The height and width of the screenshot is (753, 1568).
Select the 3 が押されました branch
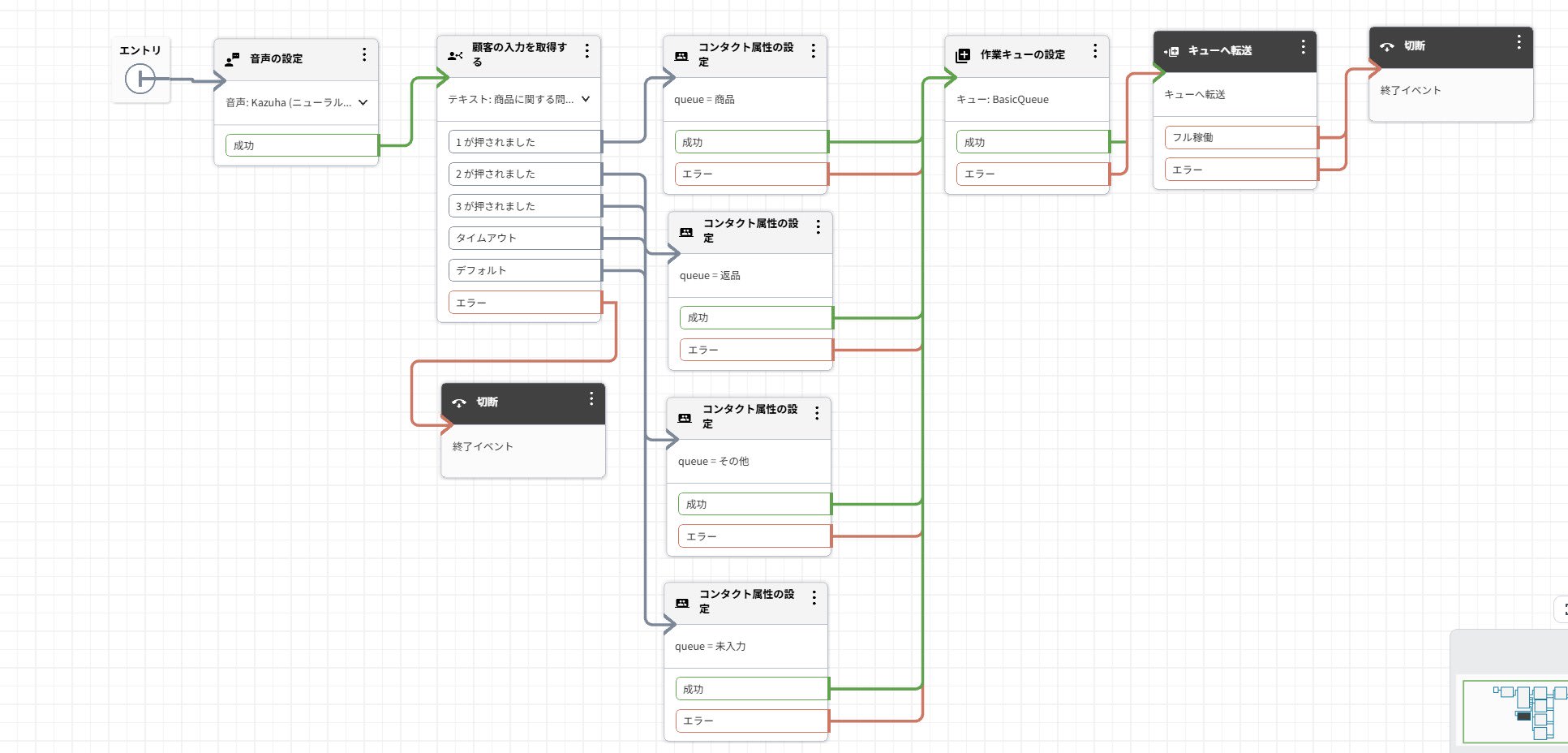coord(525,206)
